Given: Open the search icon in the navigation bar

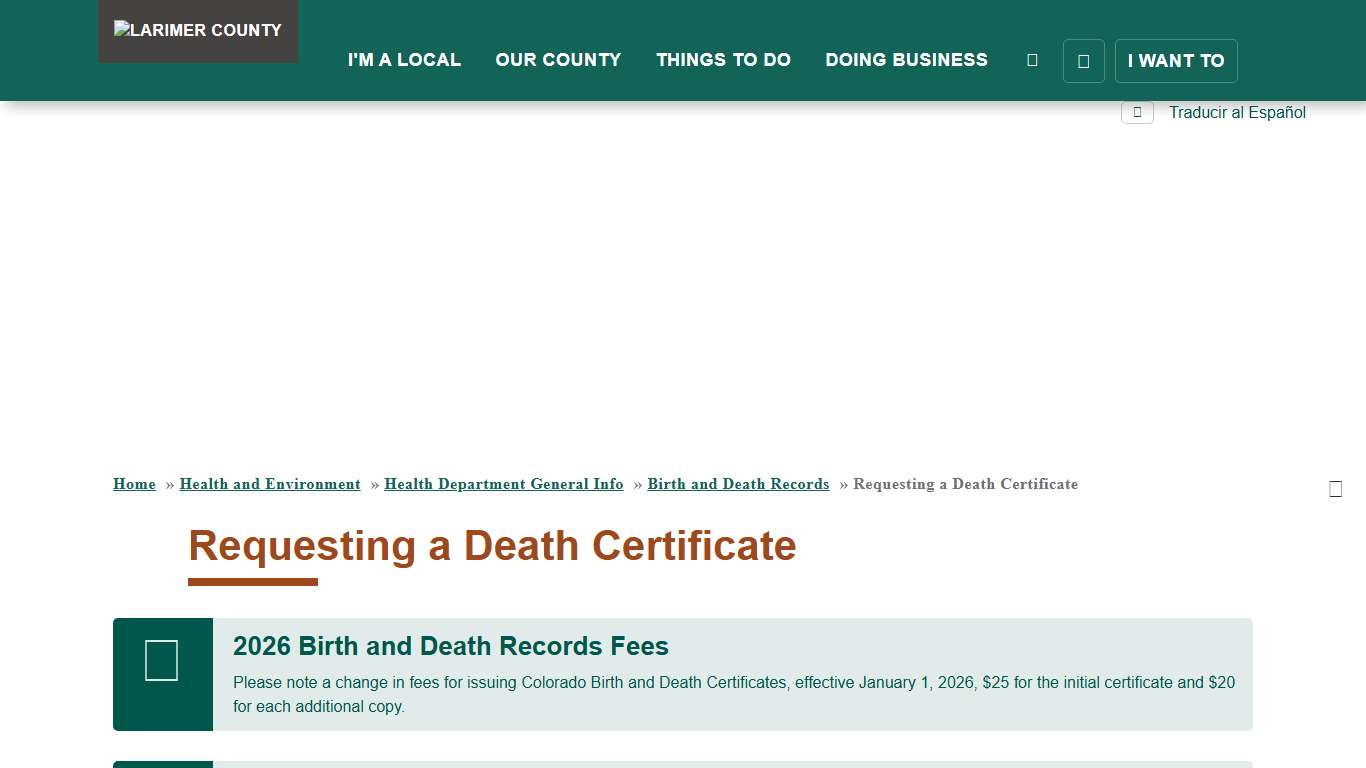Looking at the screenshot, I should pos(1032,59).
